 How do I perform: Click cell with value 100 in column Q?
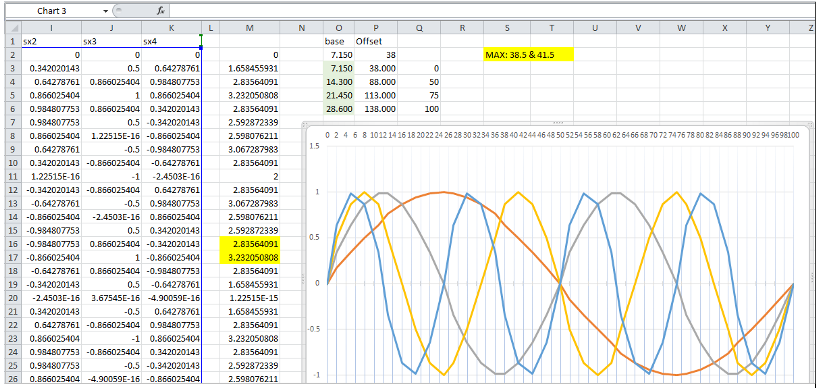coord(419,108)
